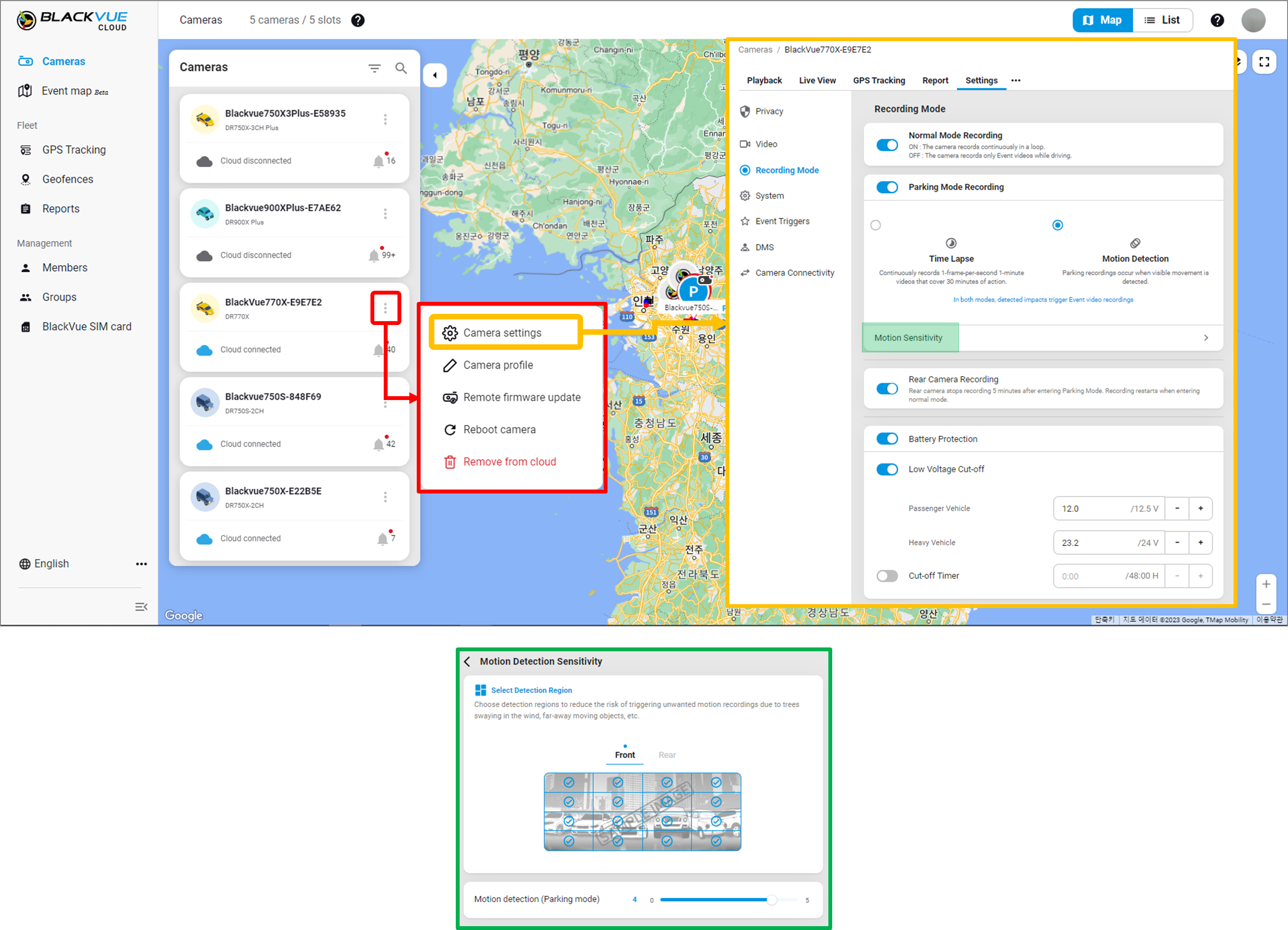The height and width of the screenshot is (930, 1288).
Task: Switch to Map view button
Action: 1102,21
